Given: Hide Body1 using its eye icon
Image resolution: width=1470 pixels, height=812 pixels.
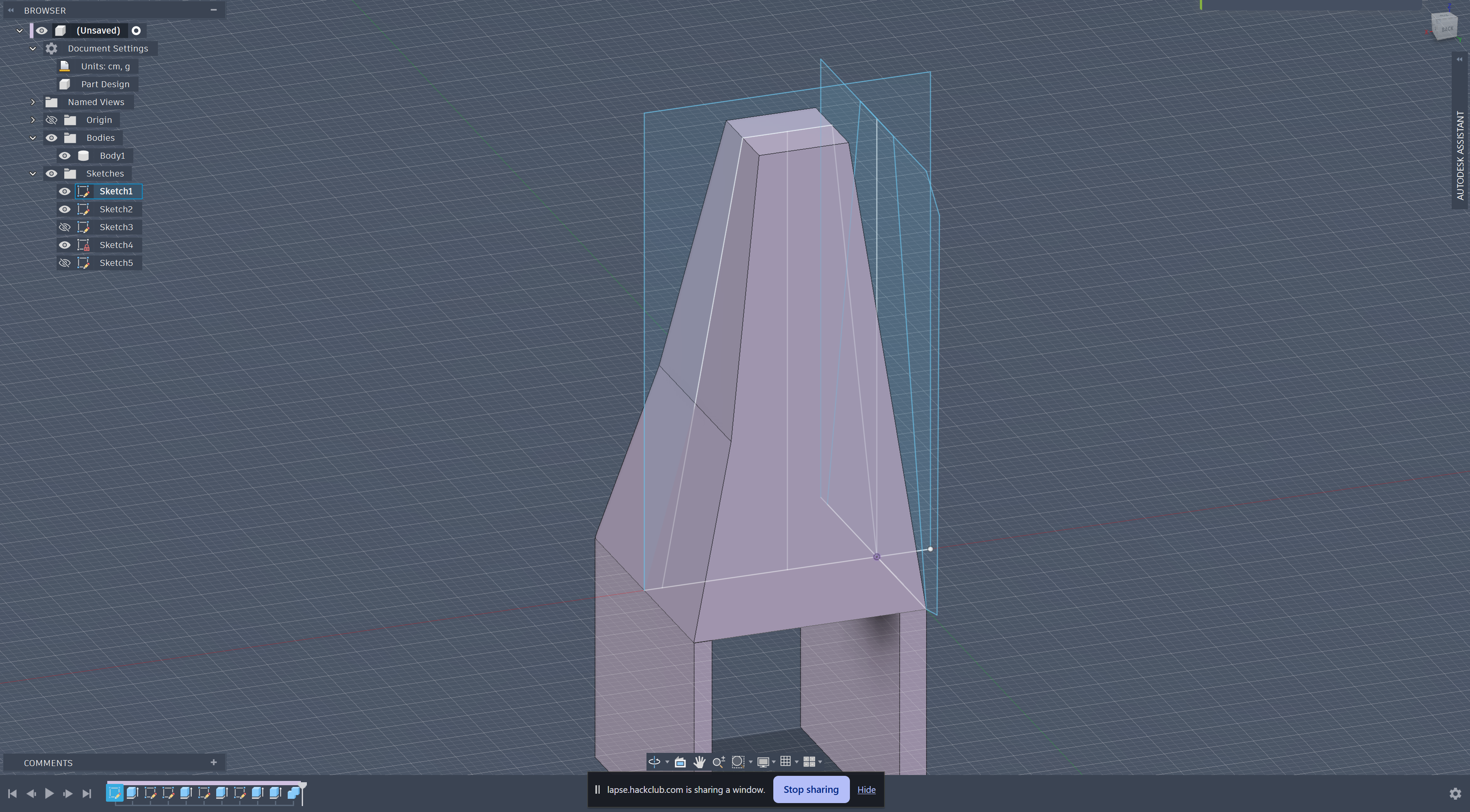Looking at the screenshot, I should click(65, 156).
